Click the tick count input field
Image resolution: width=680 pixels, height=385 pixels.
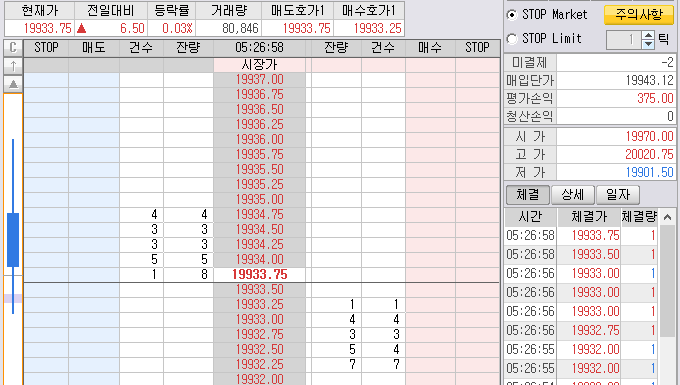point(624,39)
